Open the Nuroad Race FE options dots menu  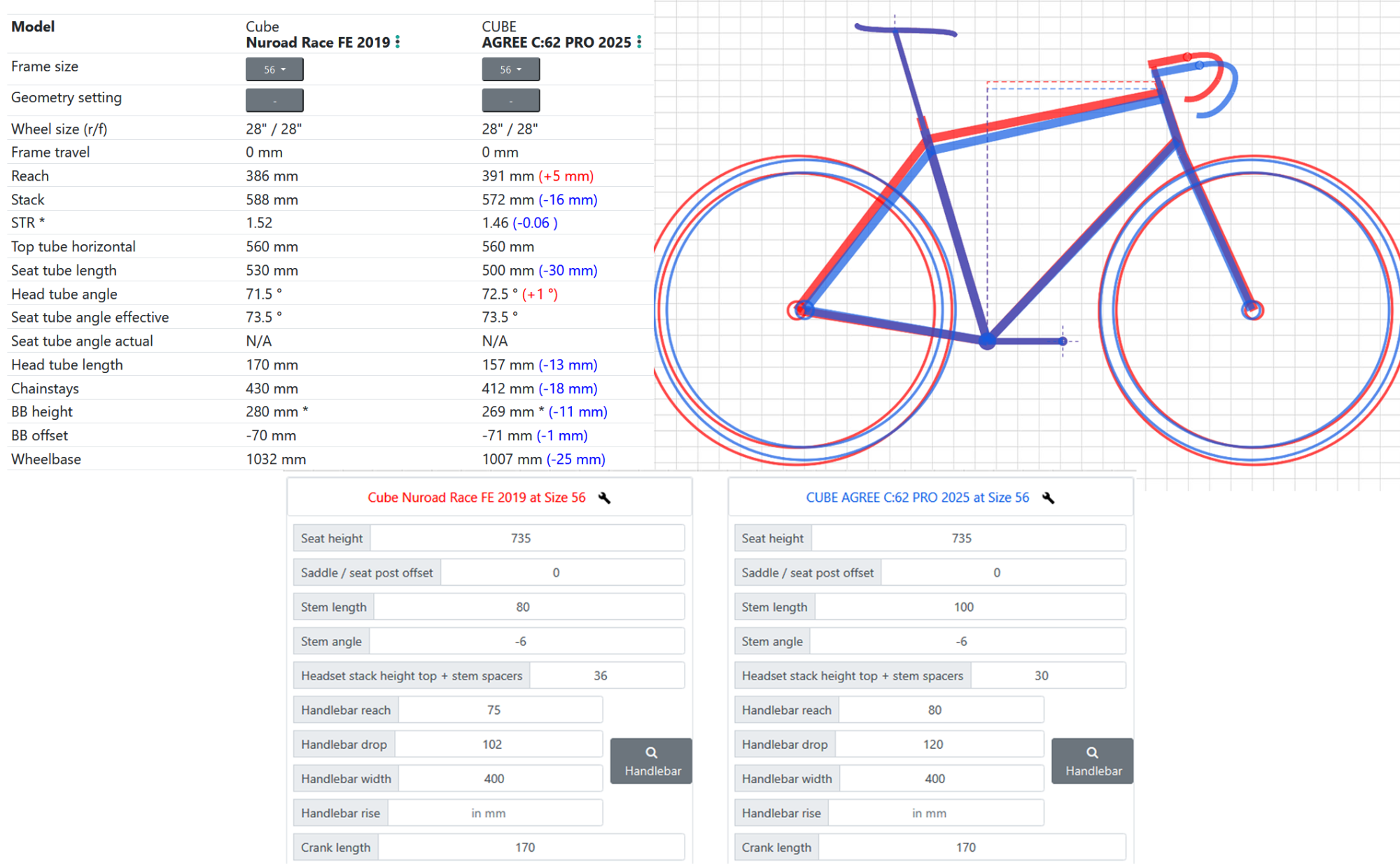(x=398, y=42)
